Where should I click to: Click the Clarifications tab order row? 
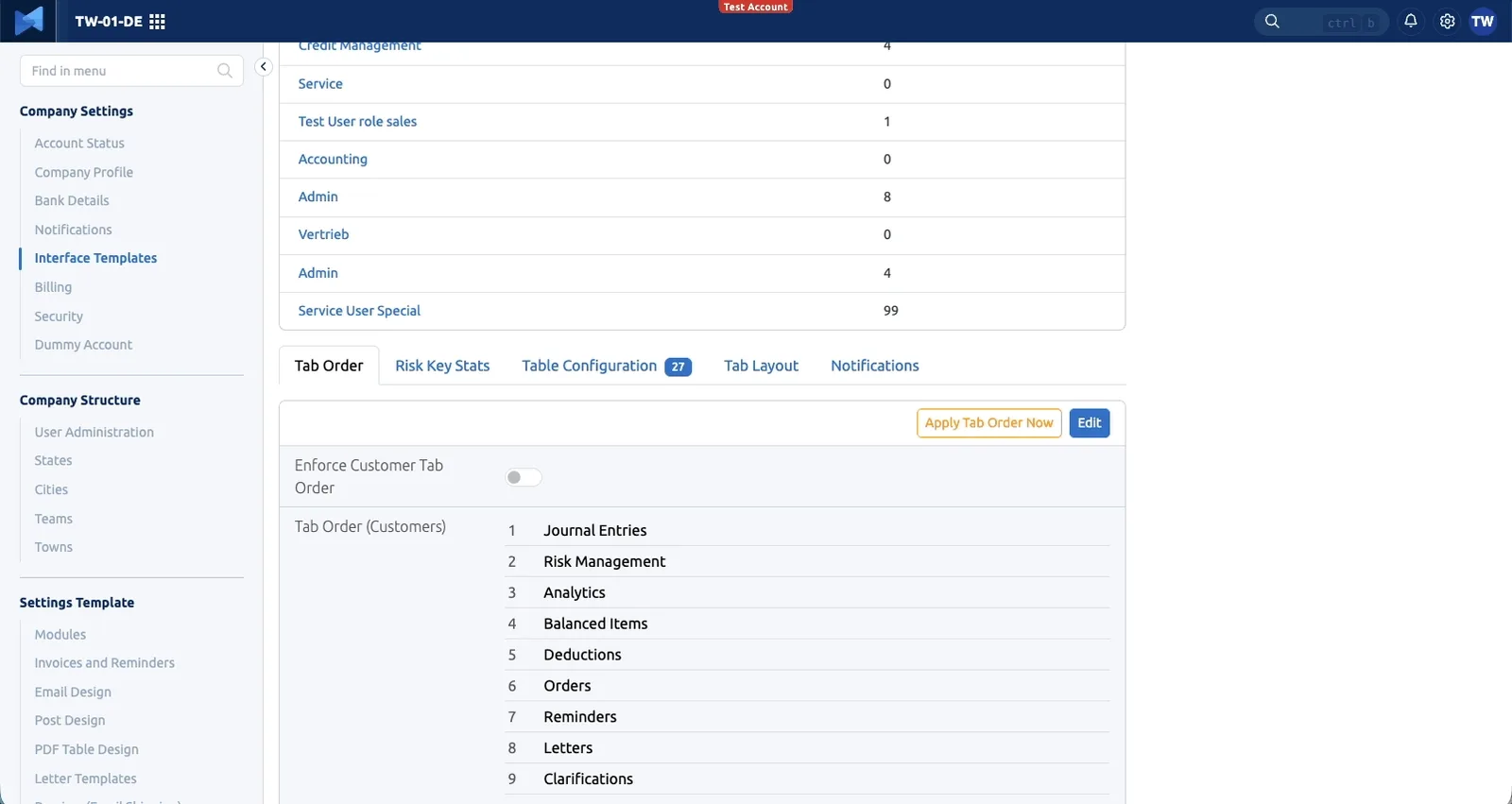tap(807, 779)
